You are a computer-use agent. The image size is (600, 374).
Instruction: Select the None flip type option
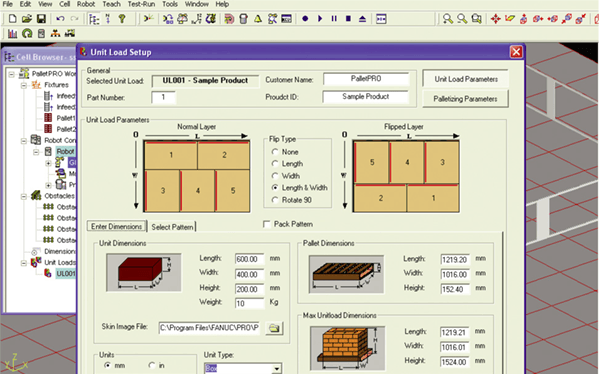pyautogui.click(x=275, y=152)
